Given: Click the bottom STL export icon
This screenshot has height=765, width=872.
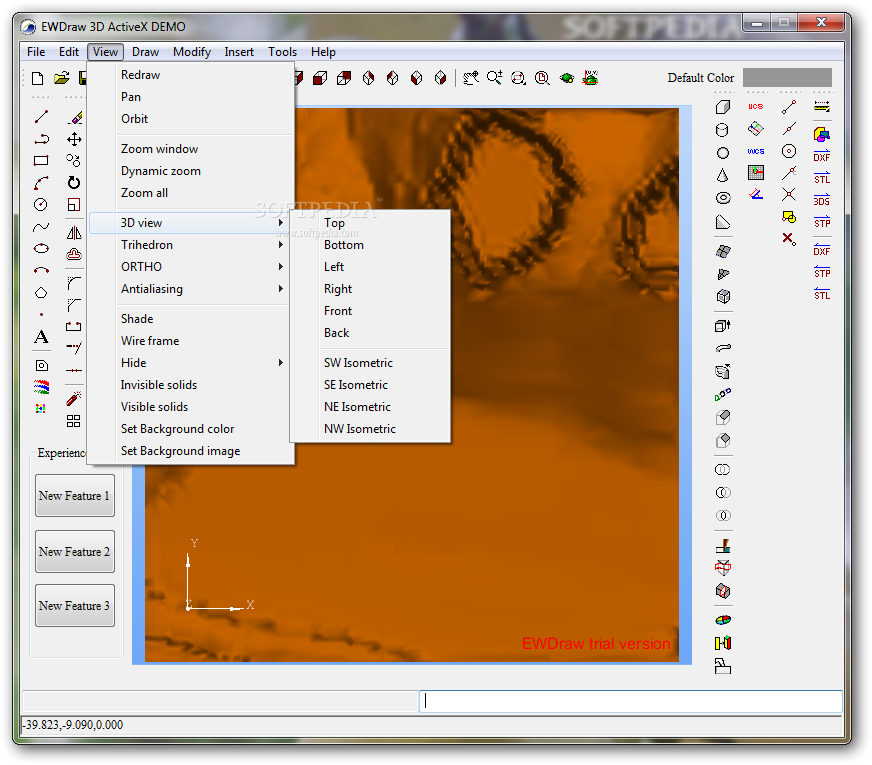Looking at the screenshot, I should (822, 294).
